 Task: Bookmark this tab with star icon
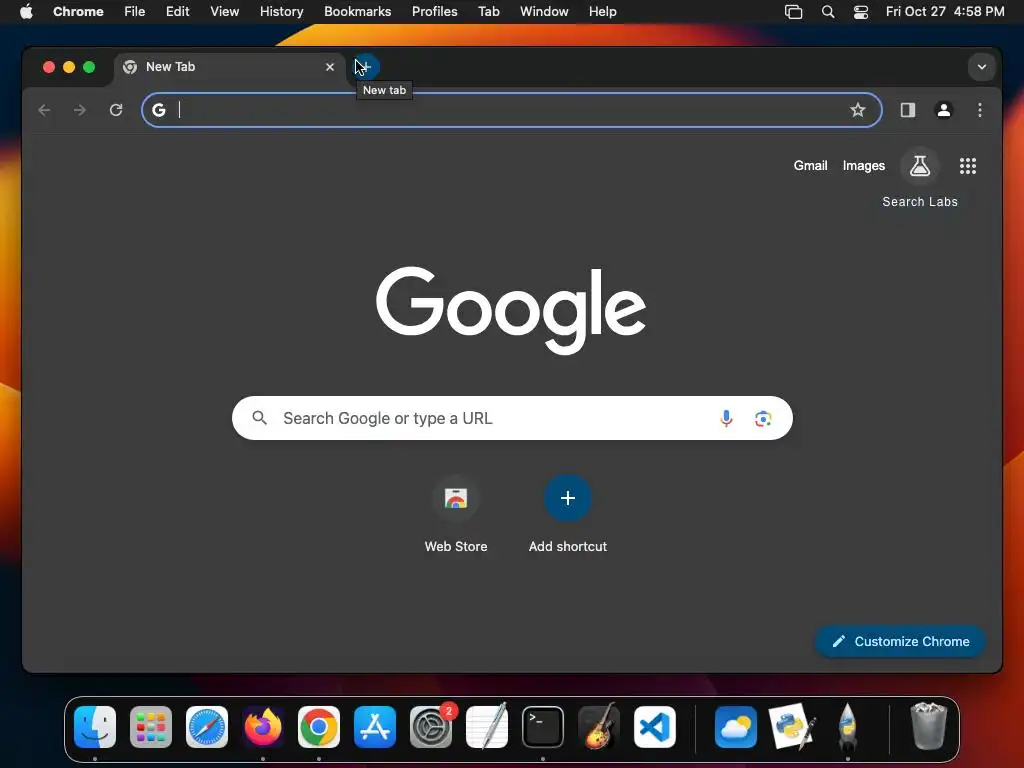coord(857,110)
